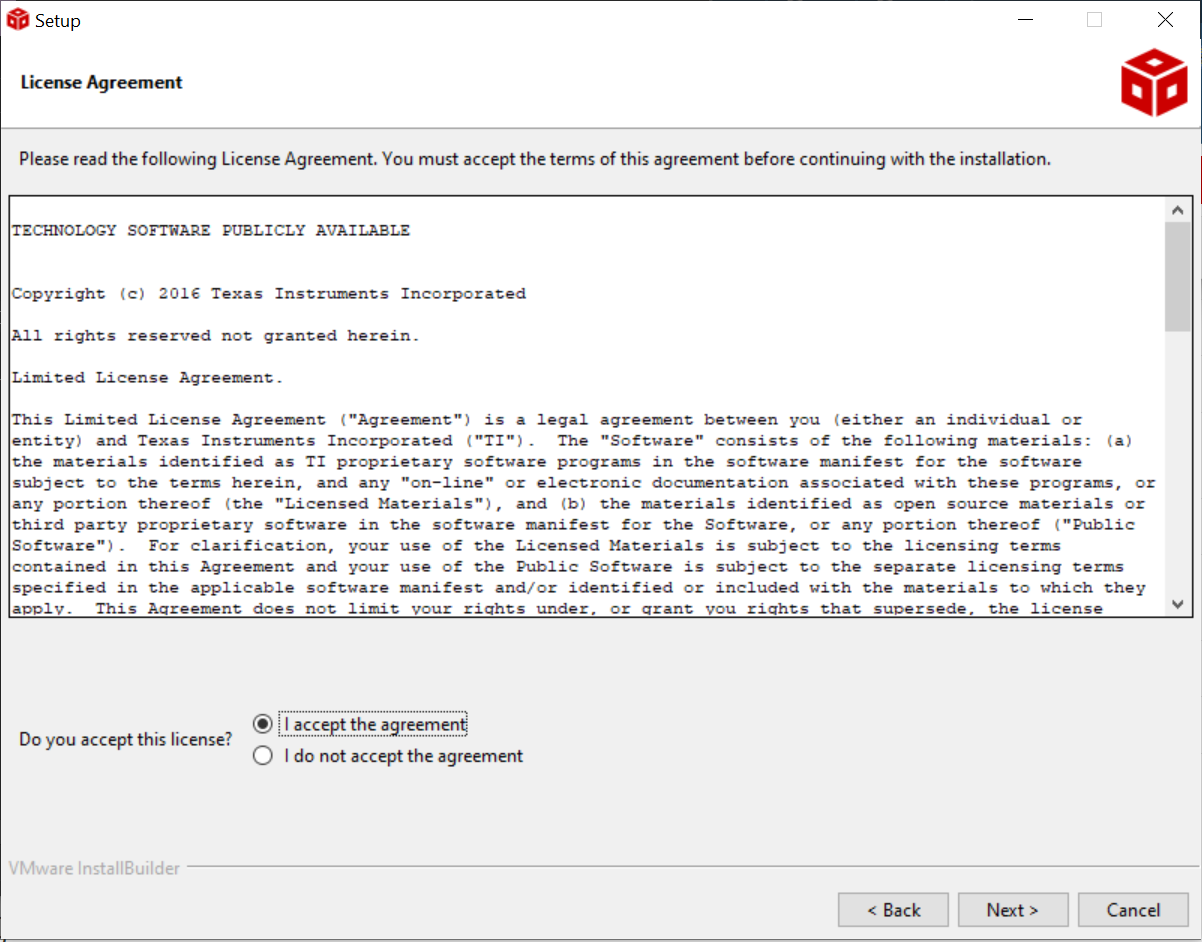Click the 'Next >' button to continue
The image size is (1202, 942).
tap(1013, 910)
